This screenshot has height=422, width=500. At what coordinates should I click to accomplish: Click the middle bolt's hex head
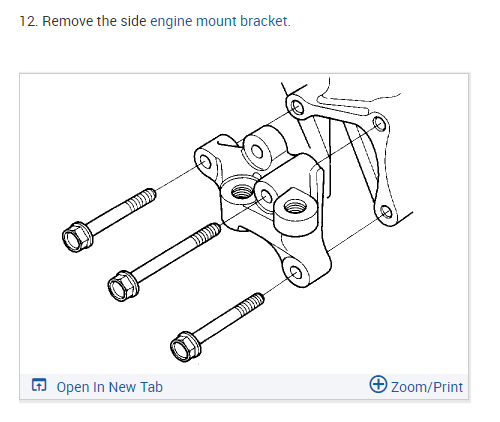[123, 286]
